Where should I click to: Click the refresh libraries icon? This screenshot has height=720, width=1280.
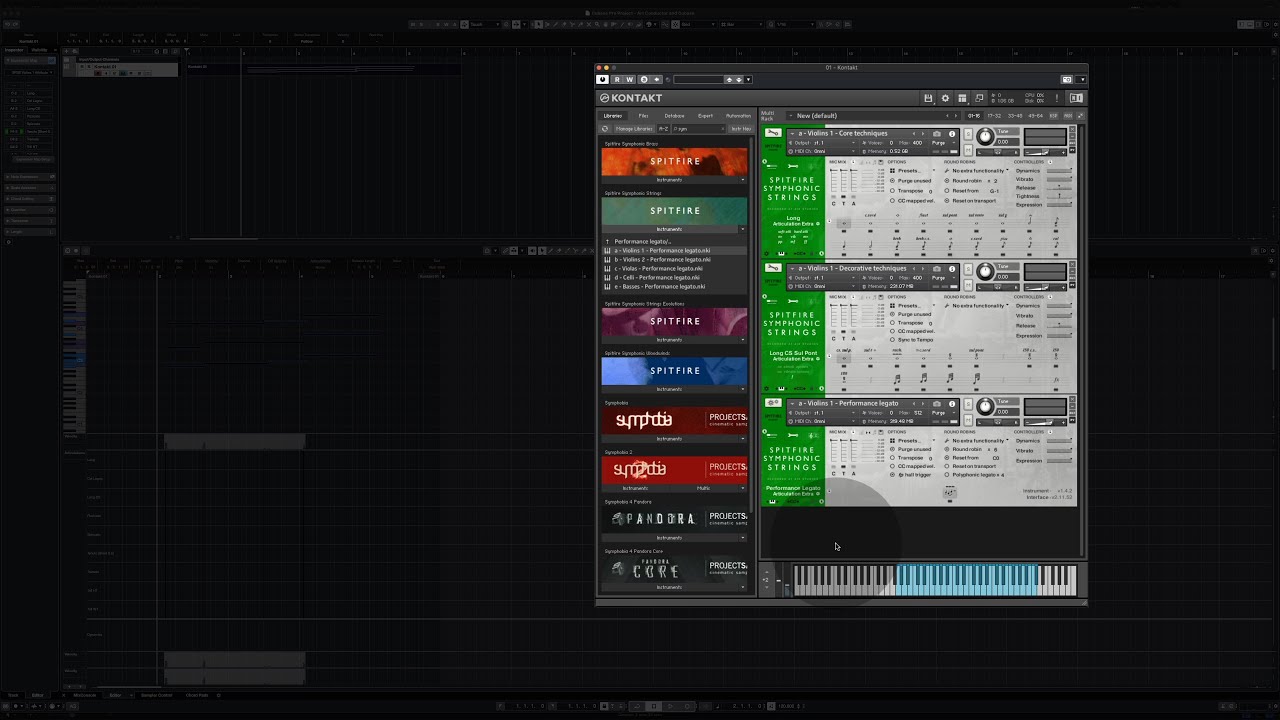[x=605, y=129]
